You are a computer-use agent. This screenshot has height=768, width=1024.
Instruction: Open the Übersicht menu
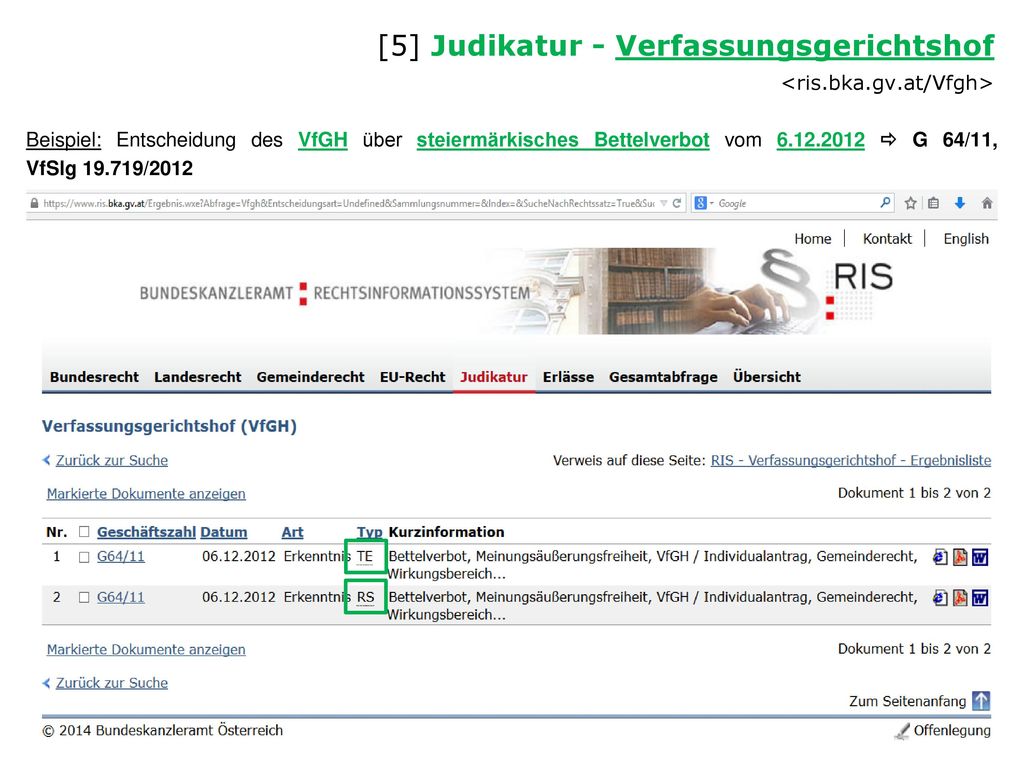[767, 377]
